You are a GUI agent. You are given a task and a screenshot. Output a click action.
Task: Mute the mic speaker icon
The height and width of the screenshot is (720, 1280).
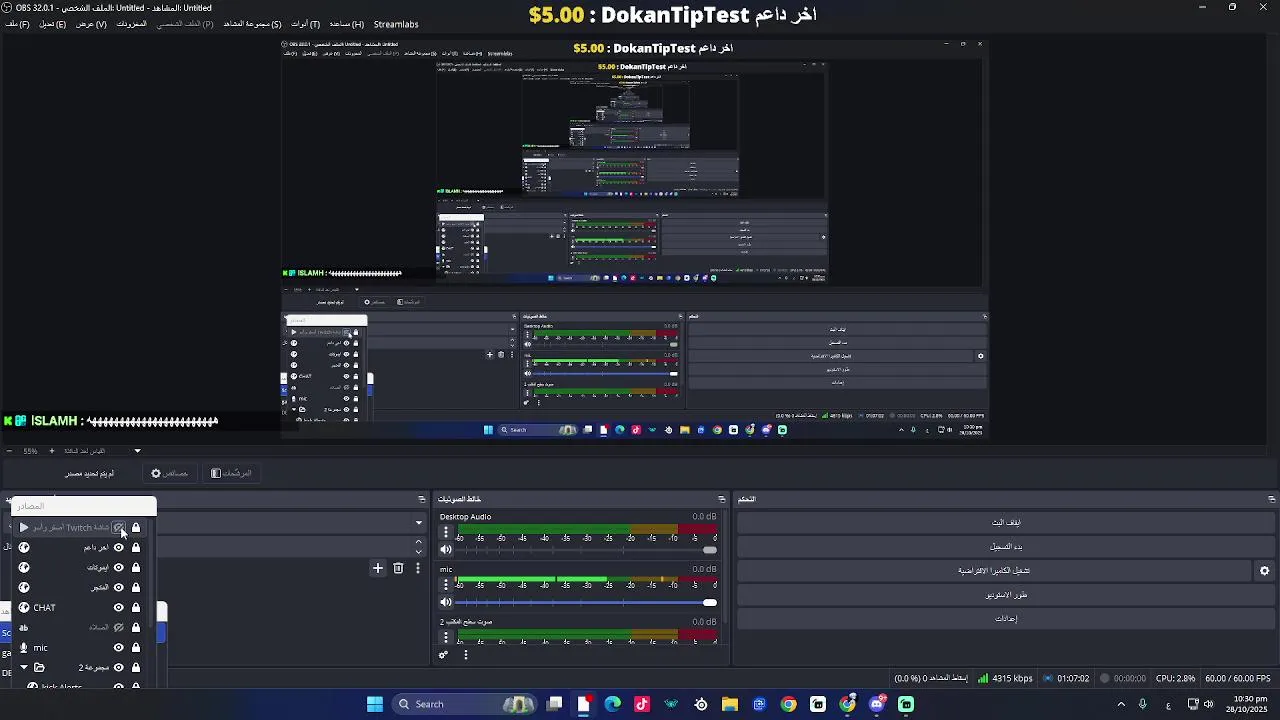coord(446,602)
